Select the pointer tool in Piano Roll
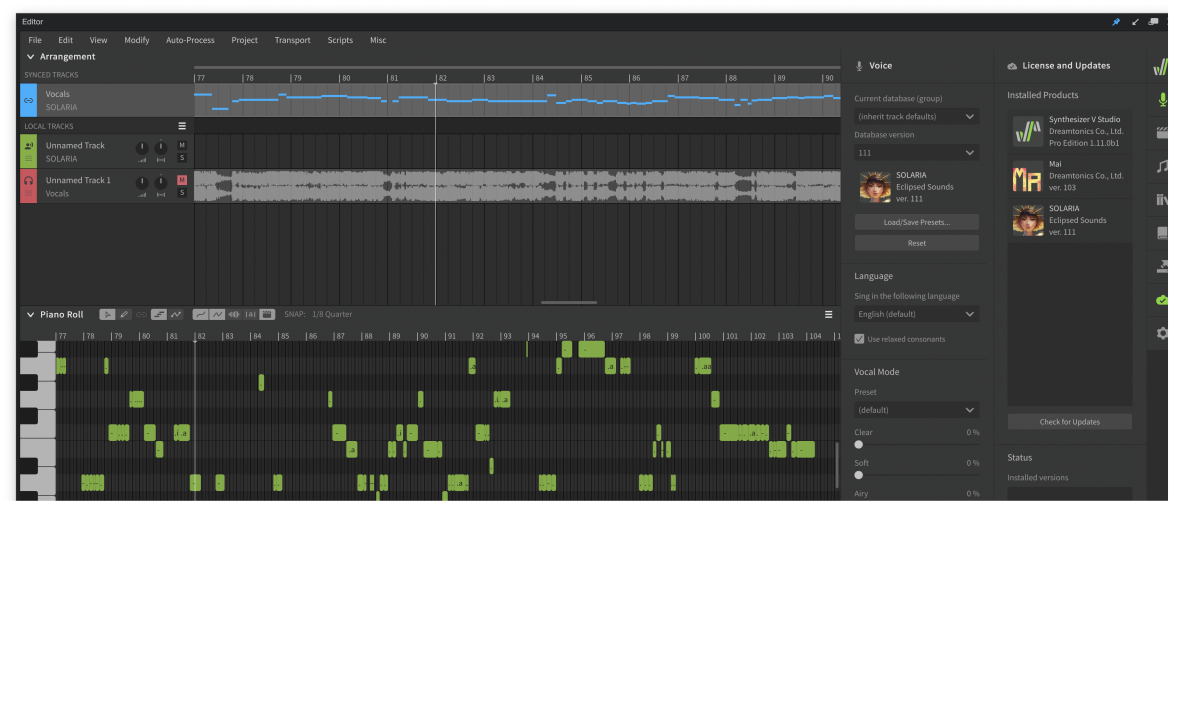1200x715 pixels. [x=108, y=314]
